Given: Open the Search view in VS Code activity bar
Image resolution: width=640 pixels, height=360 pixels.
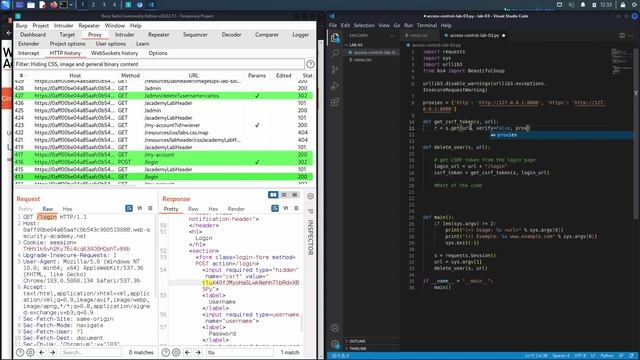Looking at the screenshot, I should click(x=335, y=53).
